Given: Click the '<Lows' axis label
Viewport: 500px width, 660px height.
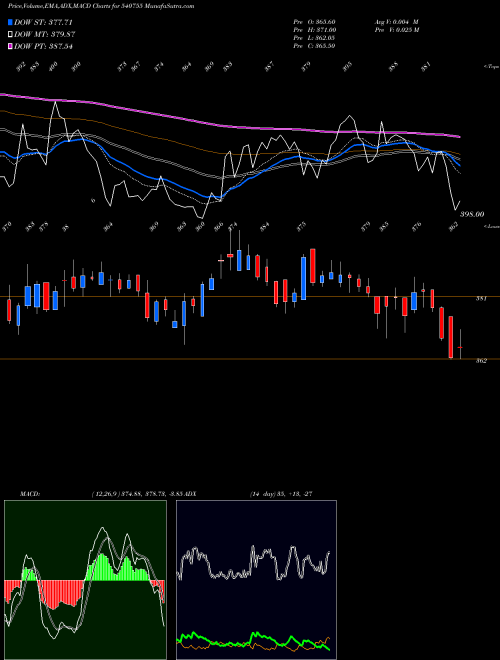Looking at the screenshot, I should pyautogui.click(x=491, y=226).
